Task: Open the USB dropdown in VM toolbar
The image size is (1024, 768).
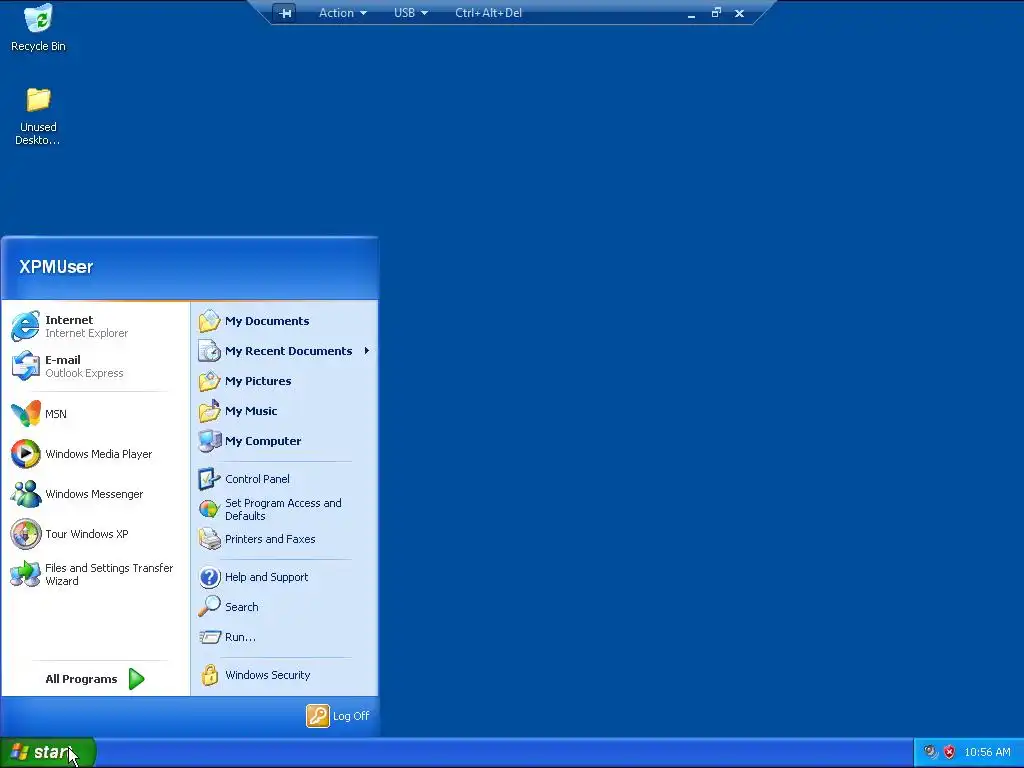Action: (x=411, y=13)
